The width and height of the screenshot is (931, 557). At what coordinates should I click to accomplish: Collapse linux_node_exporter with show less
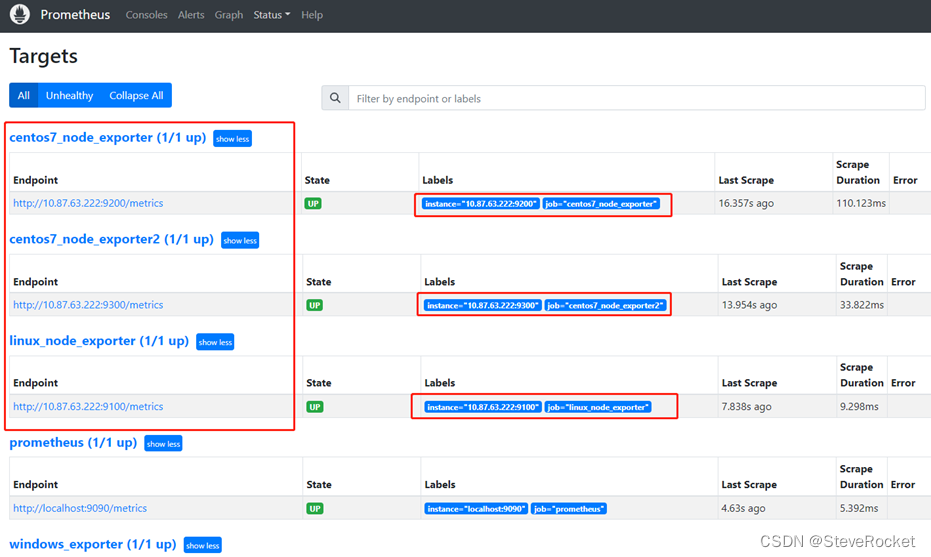coord(215,342)
